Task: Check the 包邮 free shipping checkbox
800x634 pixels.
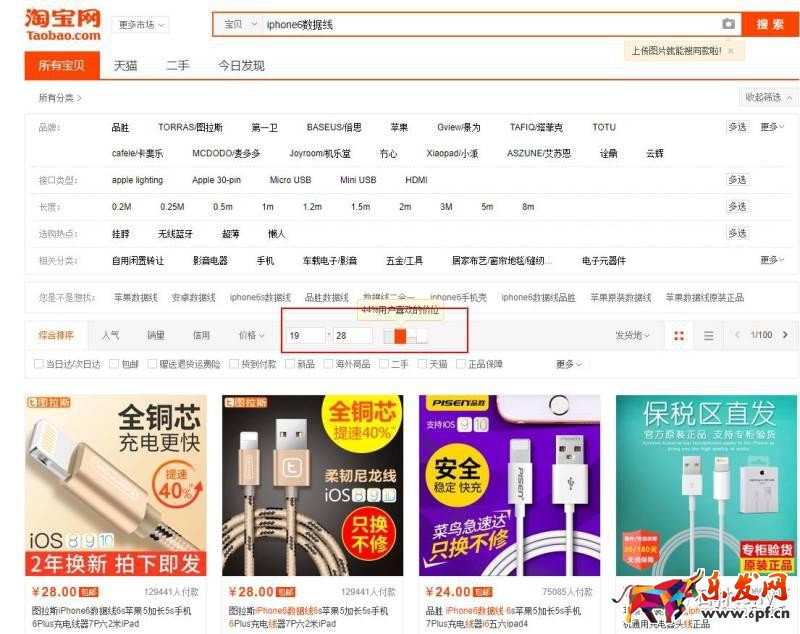Action: click(115, 364)
